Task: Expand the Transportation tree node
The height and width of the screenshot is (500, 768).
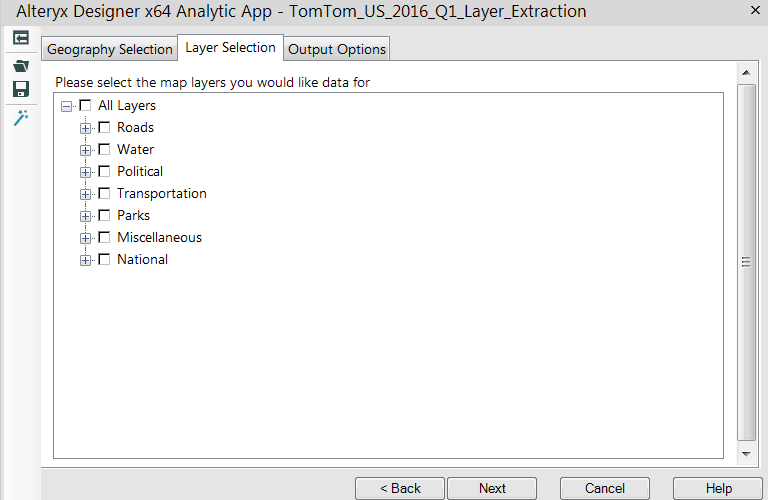Action: (x=85, y=194)
